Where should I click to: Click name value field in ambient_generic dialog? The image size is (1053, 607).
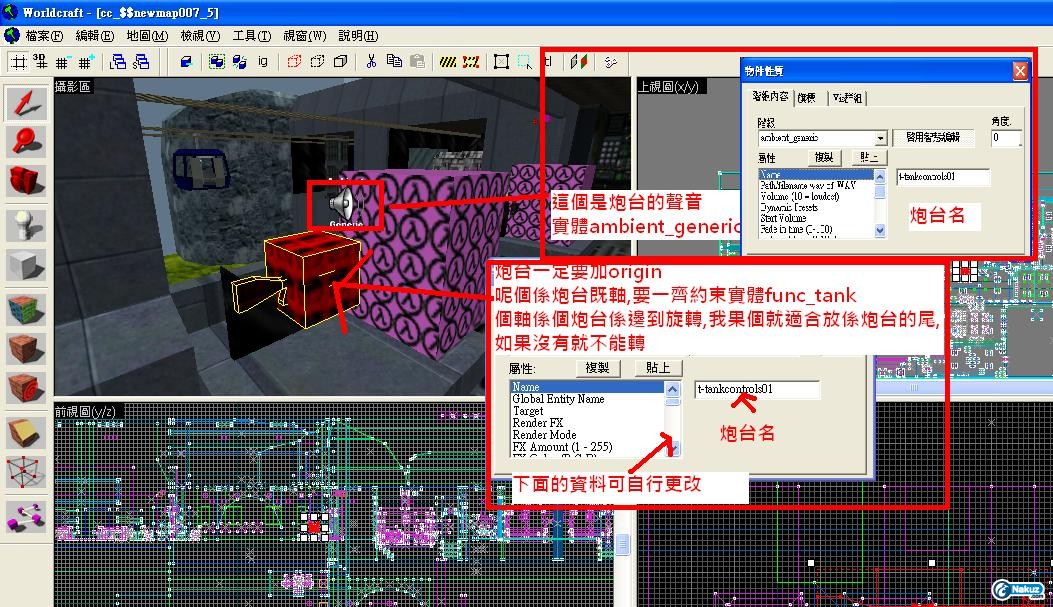[x=942, y=177]
